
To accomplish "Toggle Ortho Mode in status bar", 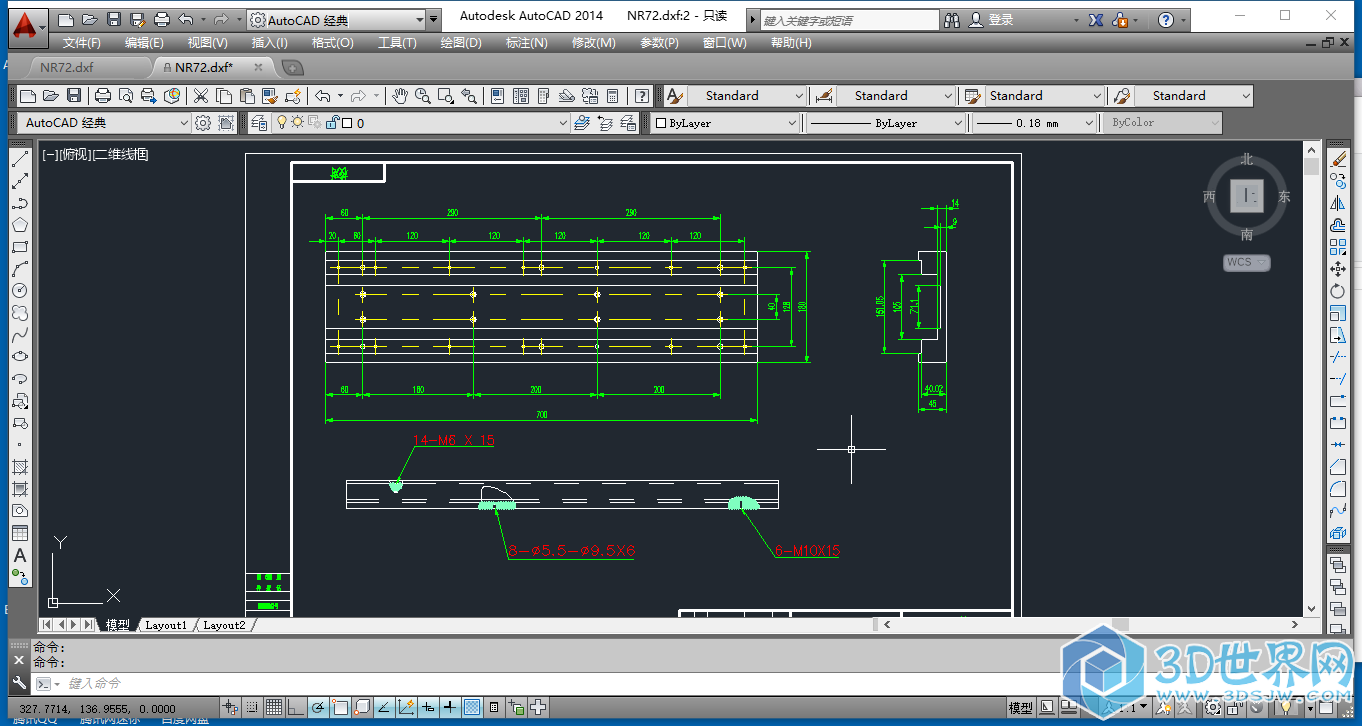I will [295, 708].
